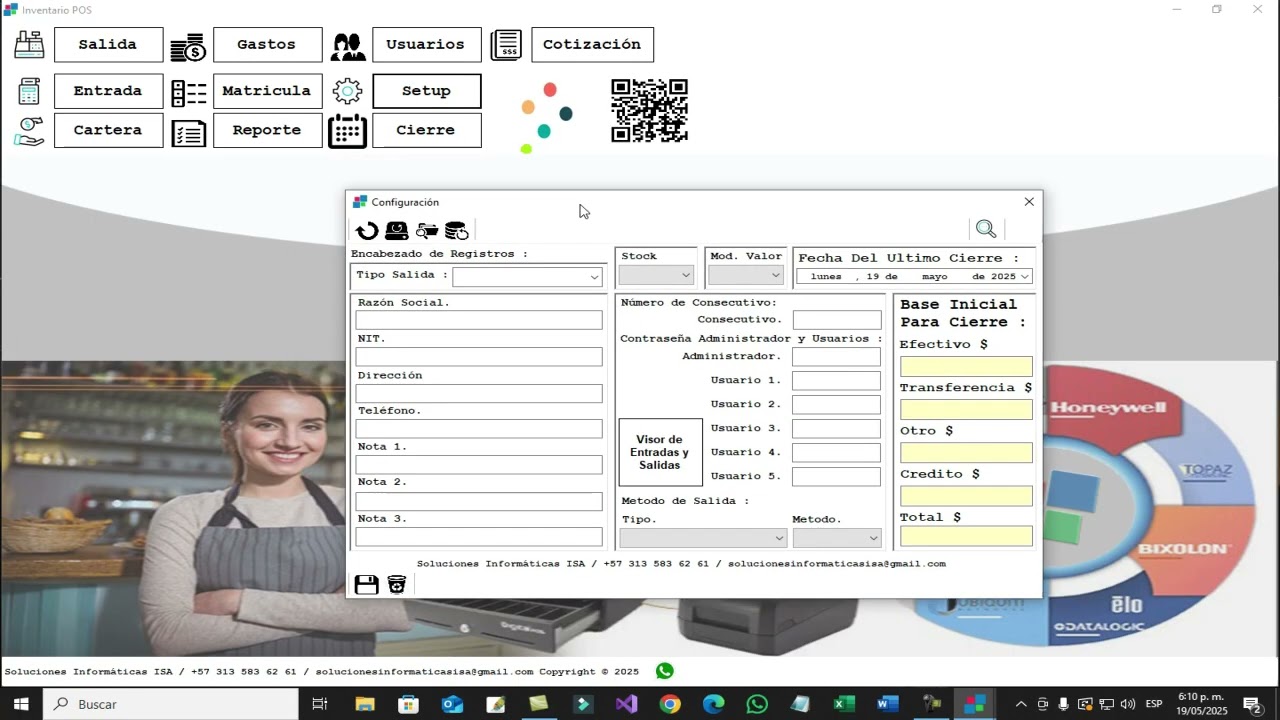1280x720 pixels.
Task: Click the hand with coin icon beside Cartera
Action: click(x=29, y=131)
